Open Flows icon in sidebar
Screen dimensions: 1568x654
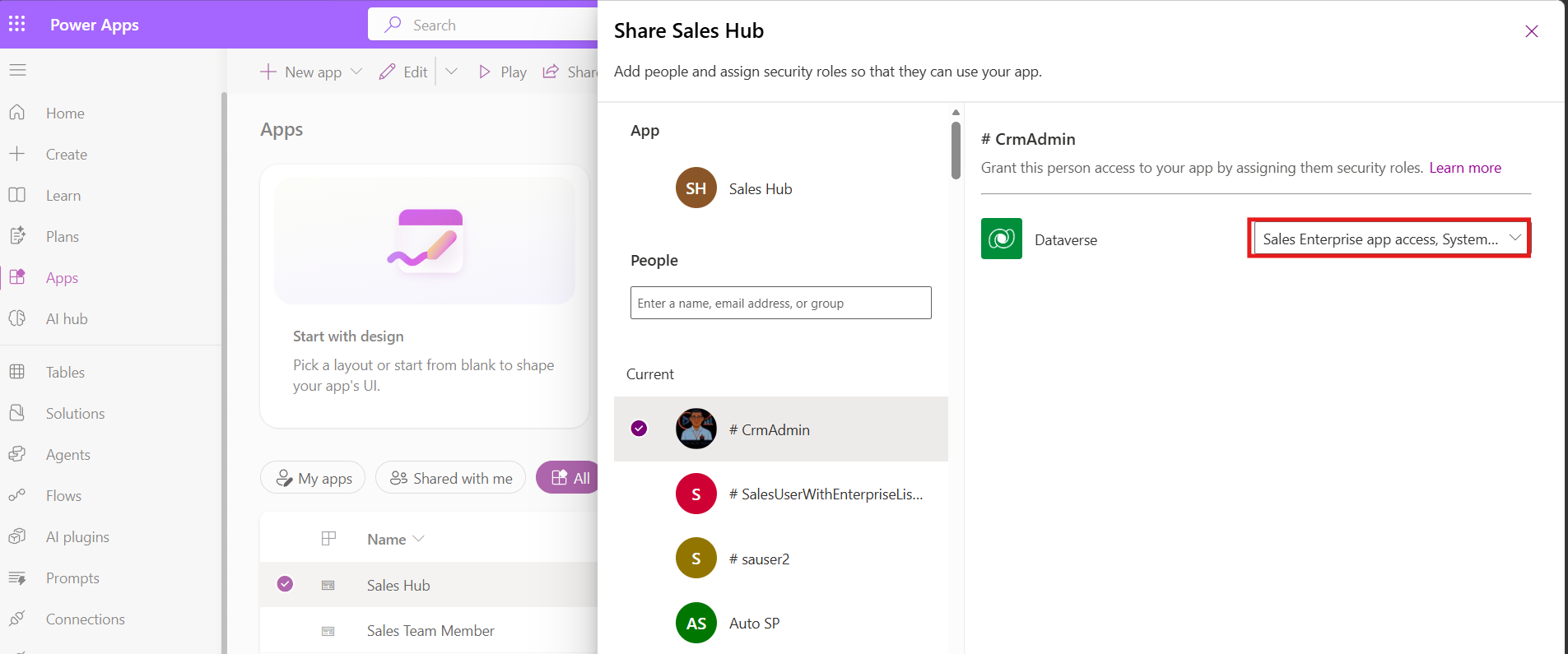tap(17, 495)
